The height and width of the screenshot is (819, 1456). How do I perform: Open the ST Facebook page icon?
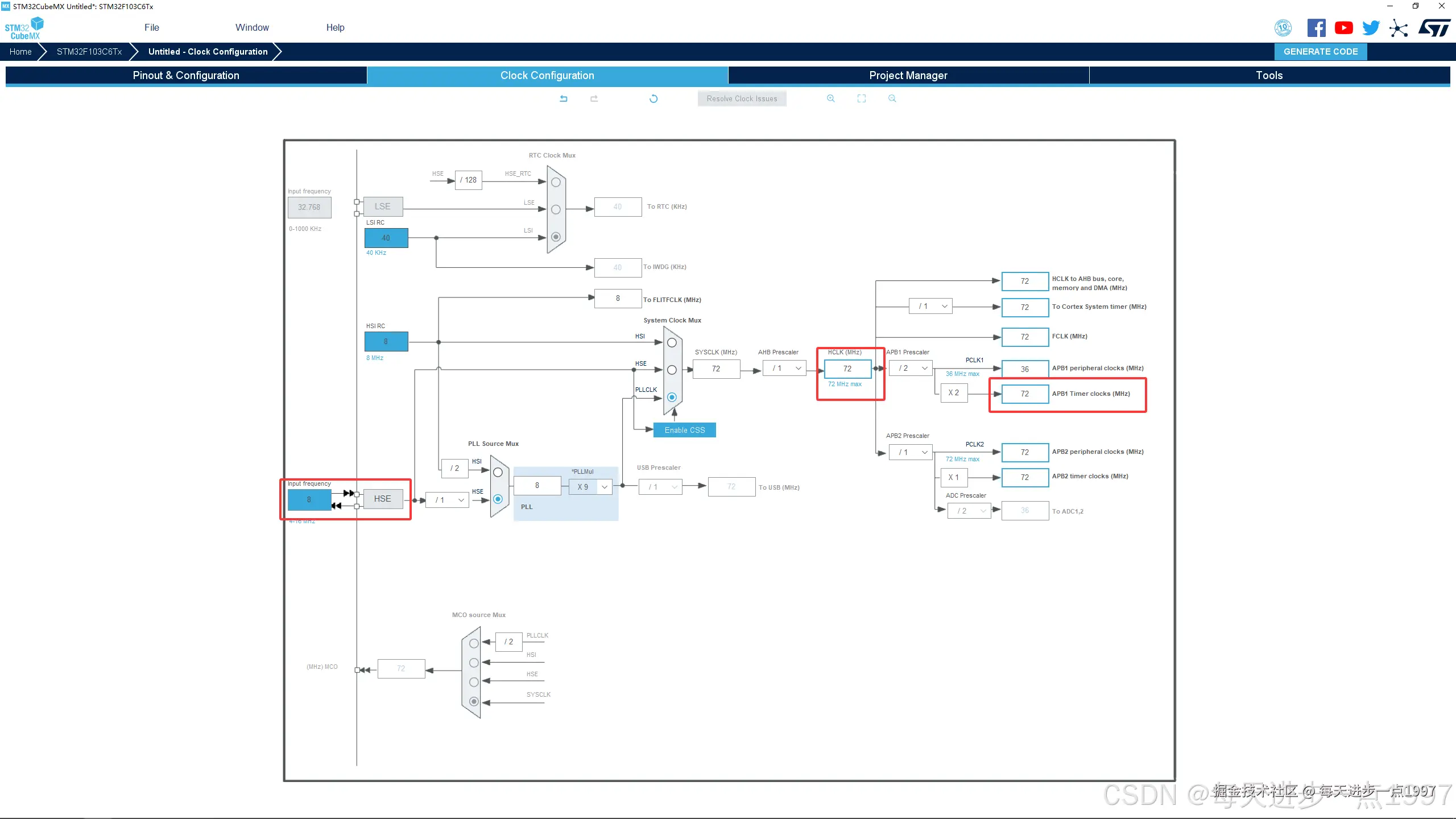coord(1316,28)
